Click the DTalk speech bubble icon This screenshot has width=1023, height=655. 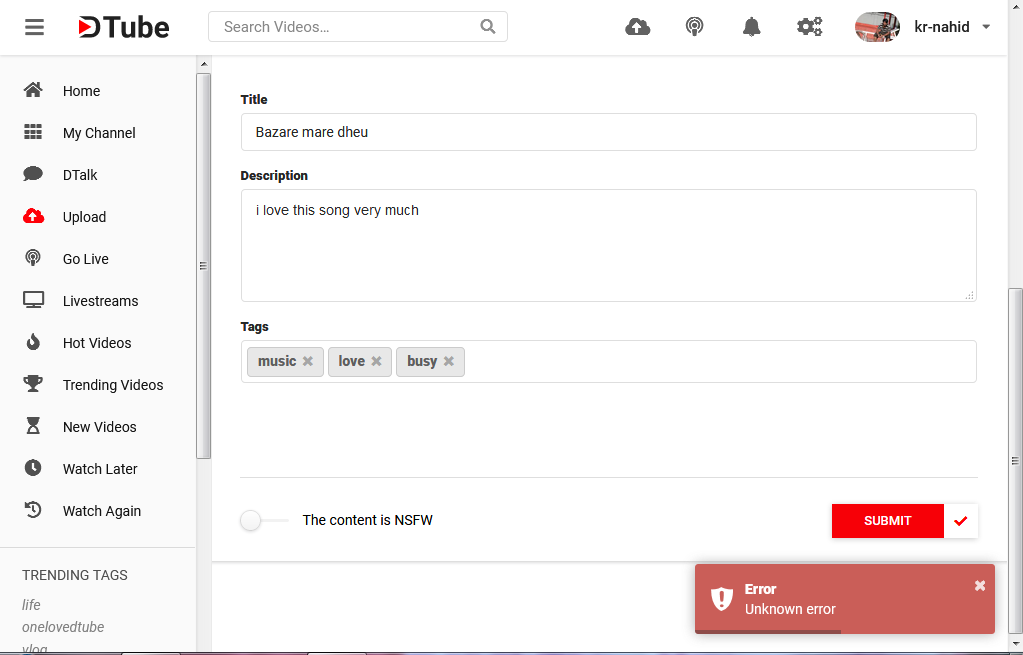tap(33, 174)
